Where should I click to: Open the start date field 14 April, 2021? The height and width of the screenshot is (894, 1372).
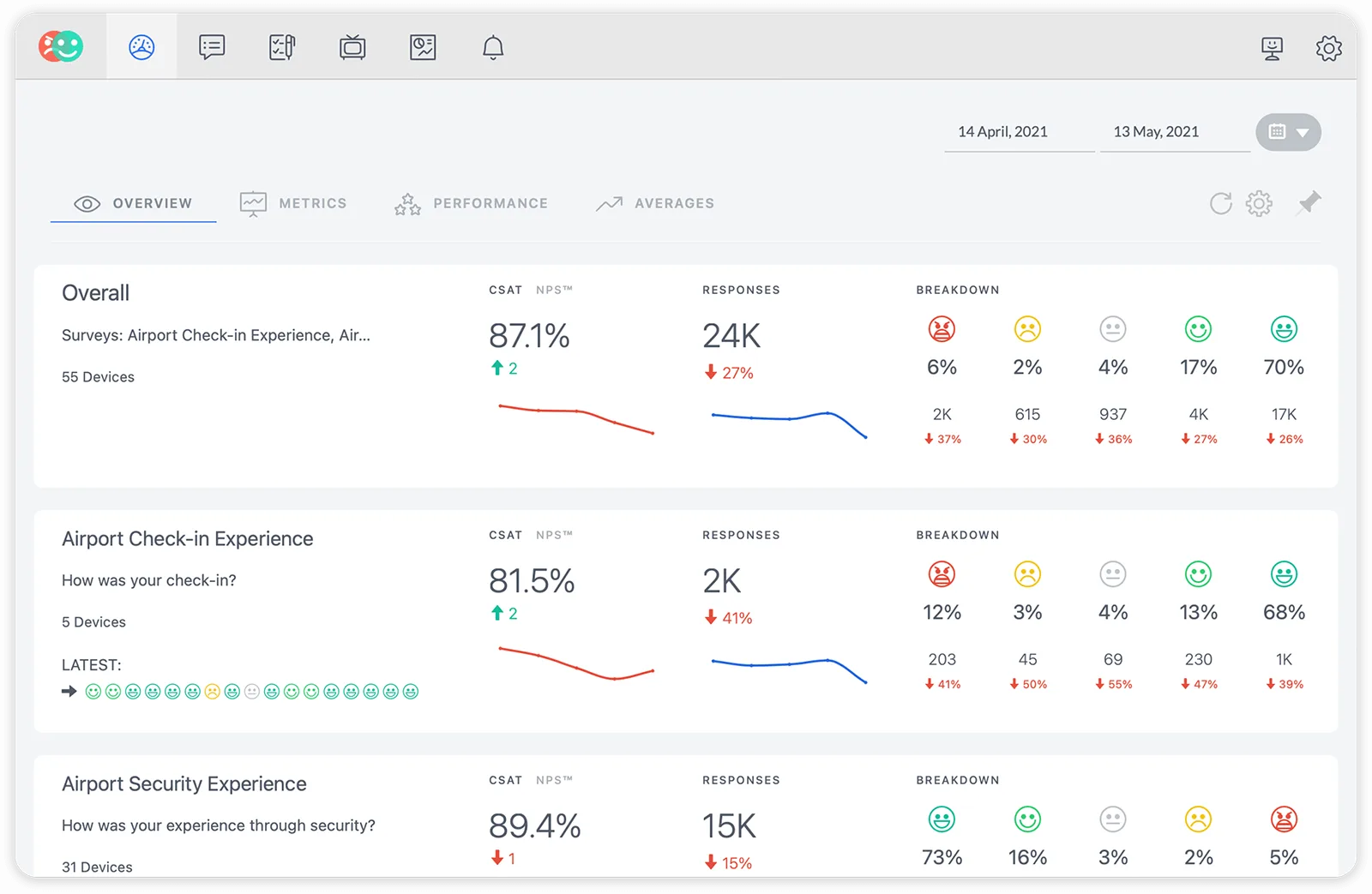(x=1002, y=132)
